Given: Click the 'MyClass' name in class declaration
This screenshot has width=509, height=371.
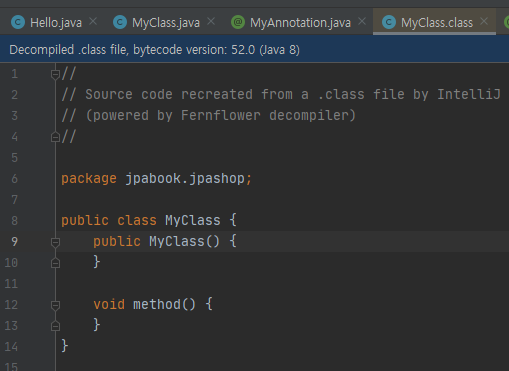Looking at the screenshot, I should tap(193, 220).
